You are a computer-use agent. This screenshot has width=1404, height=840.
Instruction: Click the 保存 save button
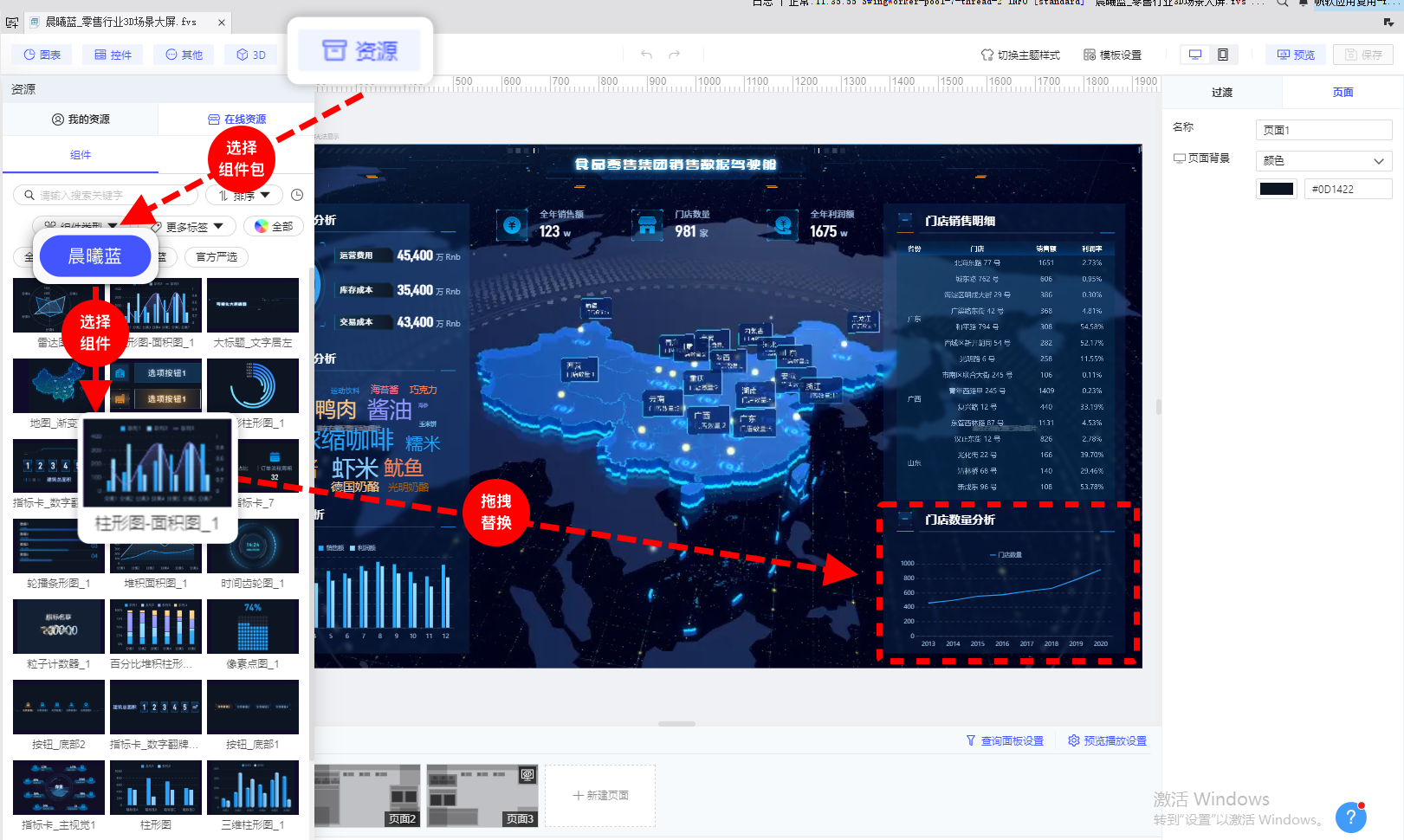pos(1363,55)
